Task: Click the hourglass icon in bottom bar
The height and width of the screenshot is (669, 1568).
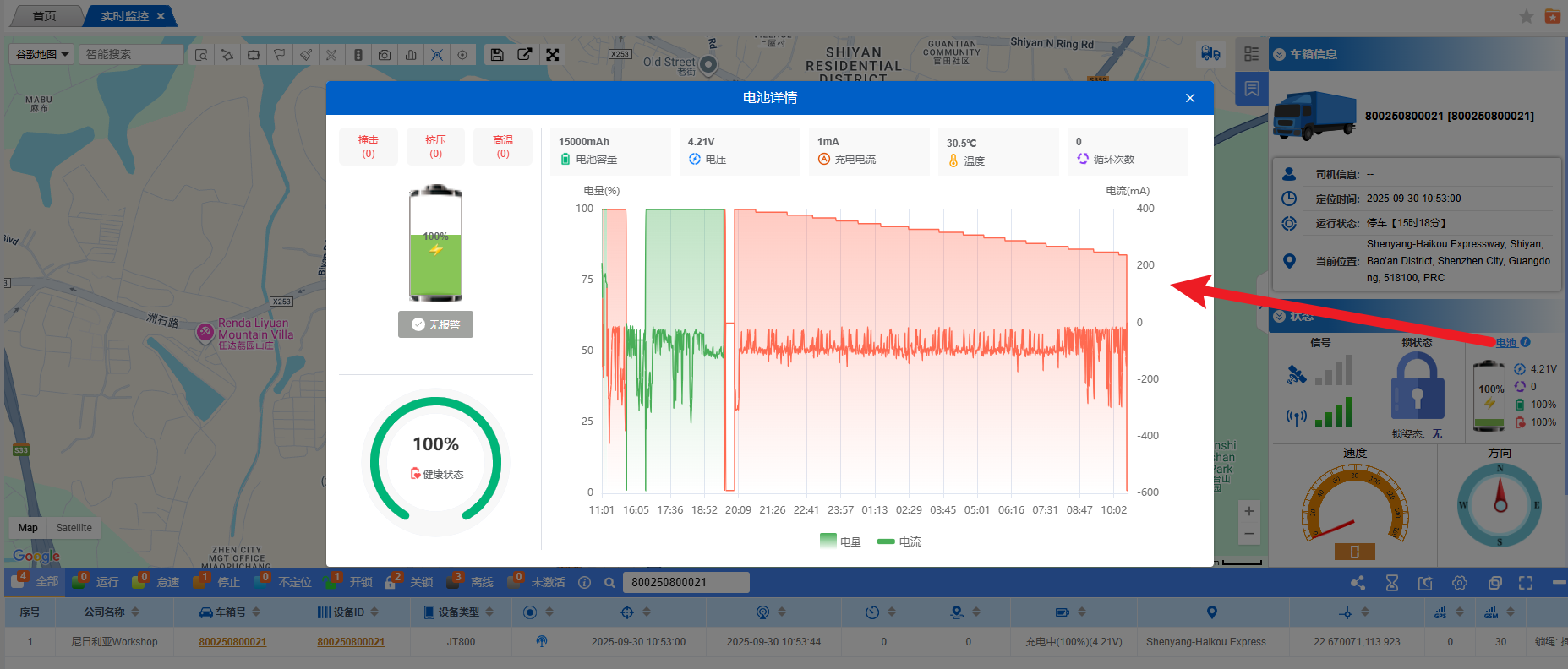Action: (x=1392, y=583)
